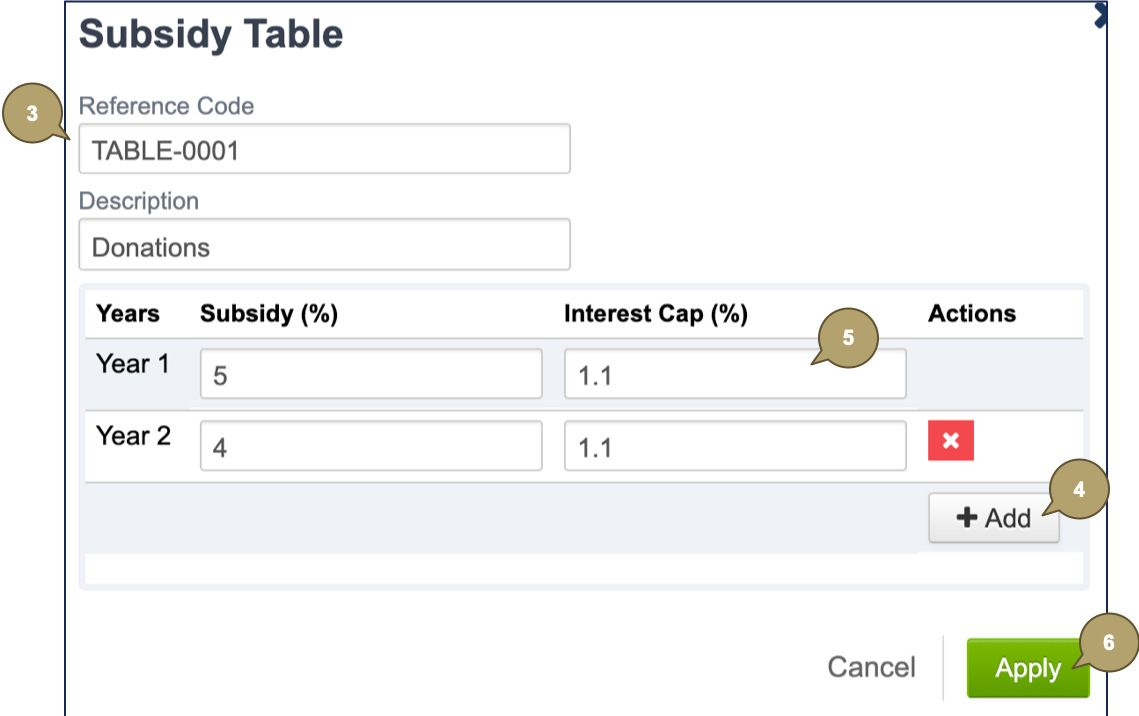This screenshot has width=1139, height=716.
Task: Click the Description field showing Donations
Action: (324, 243)
